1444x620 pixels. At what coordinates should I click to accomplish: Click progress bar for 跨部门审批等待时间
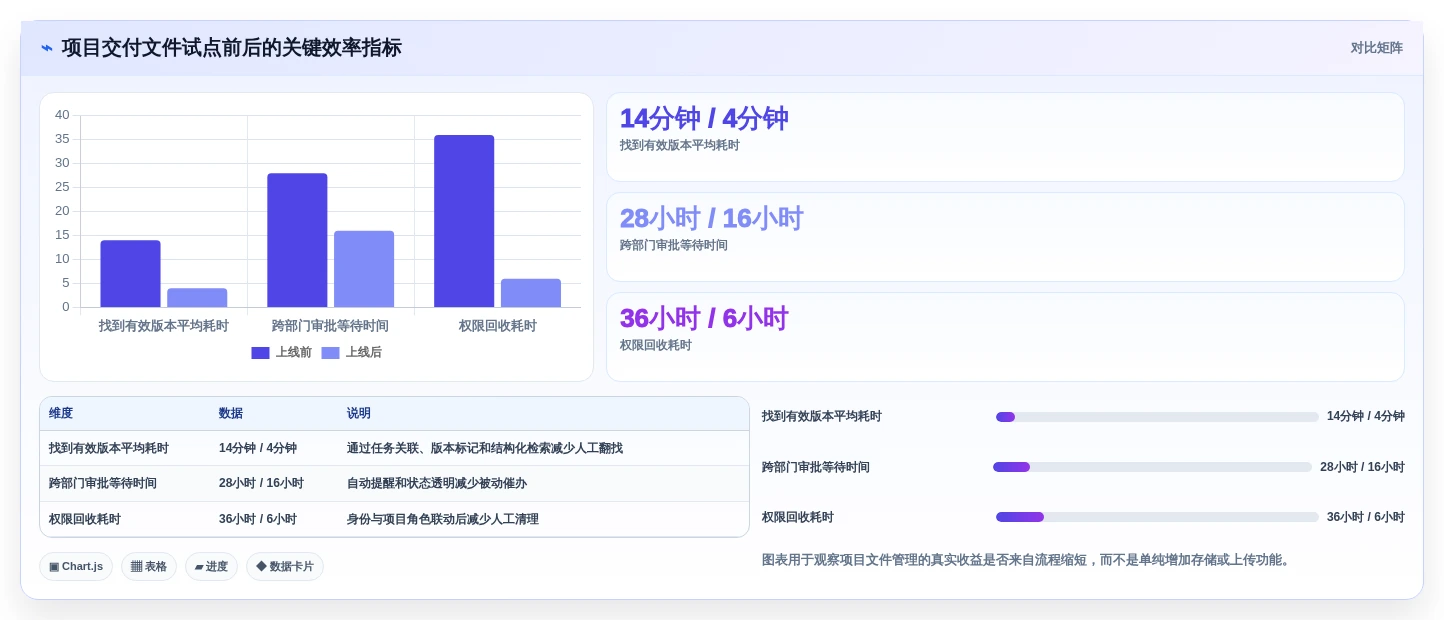click(1152, 467)
